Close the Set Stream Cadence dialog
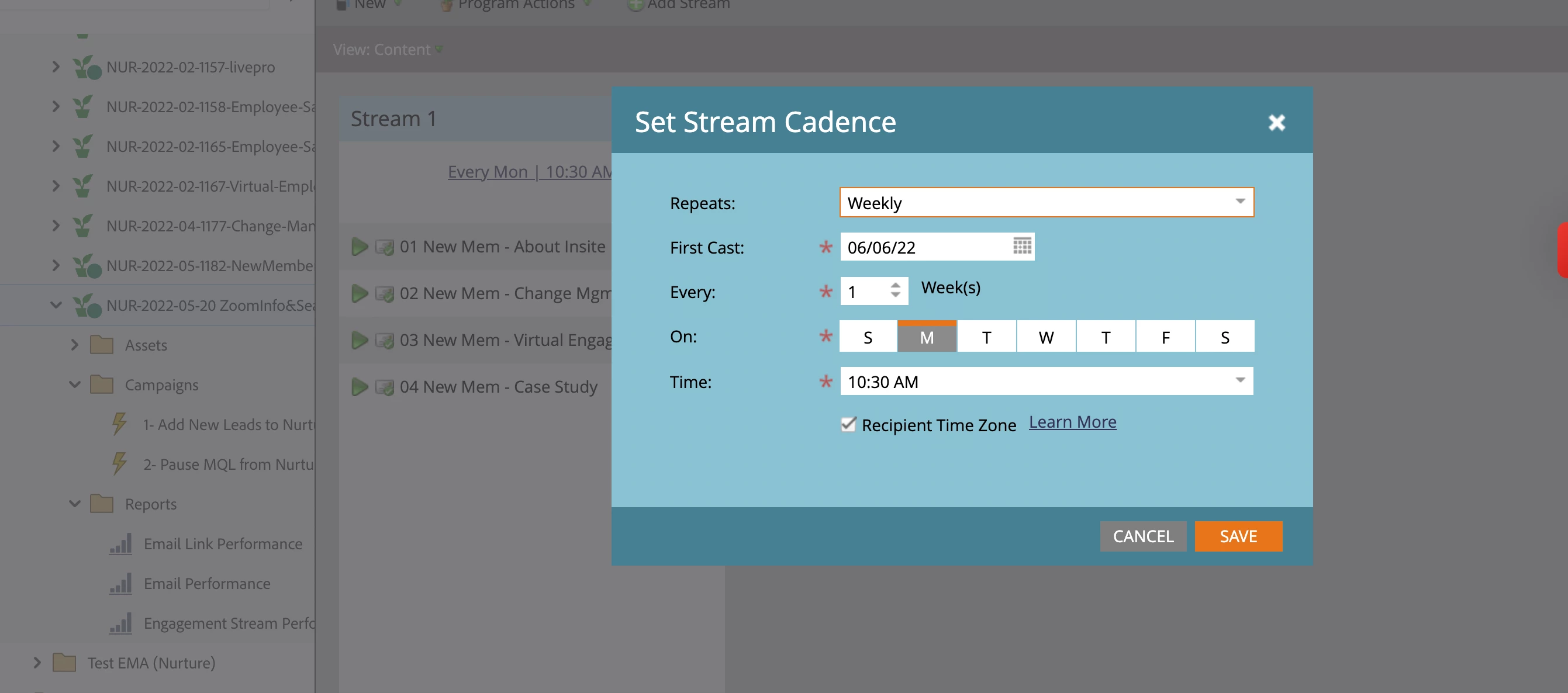The width and height of the screenshot is (1568, 693). (x=1276, y=122)
